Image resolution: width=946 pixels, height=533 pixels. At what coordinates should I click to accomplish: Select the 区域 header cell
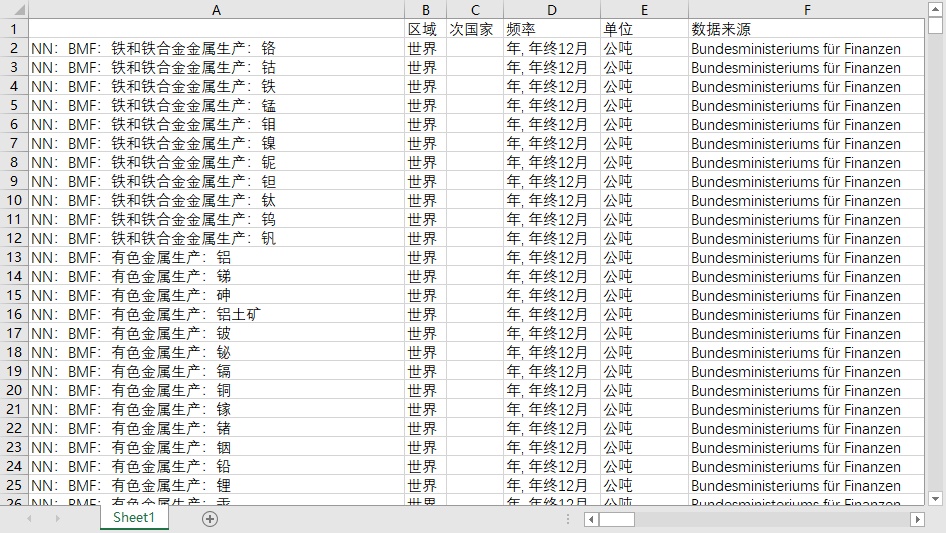click(425, 29)
